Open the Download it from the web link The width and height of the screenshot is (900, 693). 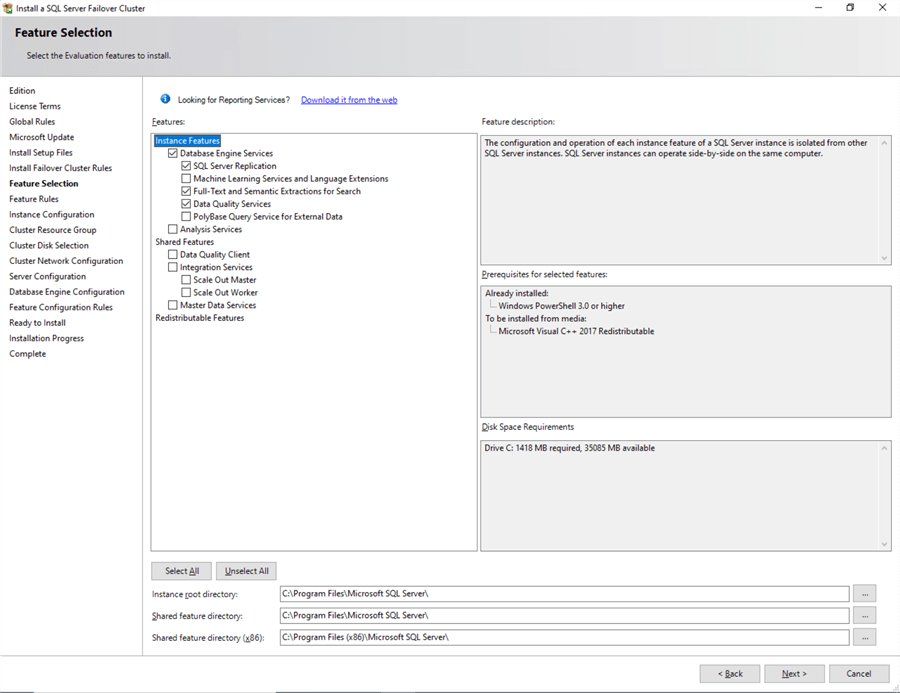tap(349, 100)
